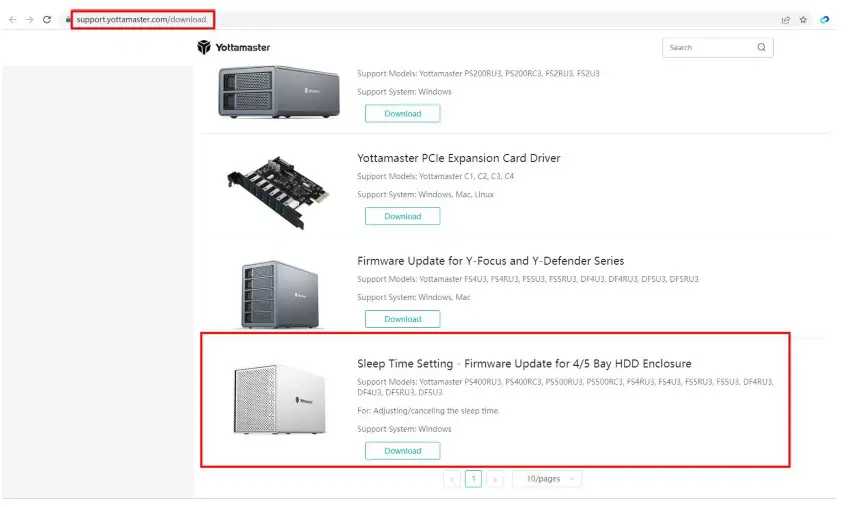Open the blue browser extension icon

824,20
